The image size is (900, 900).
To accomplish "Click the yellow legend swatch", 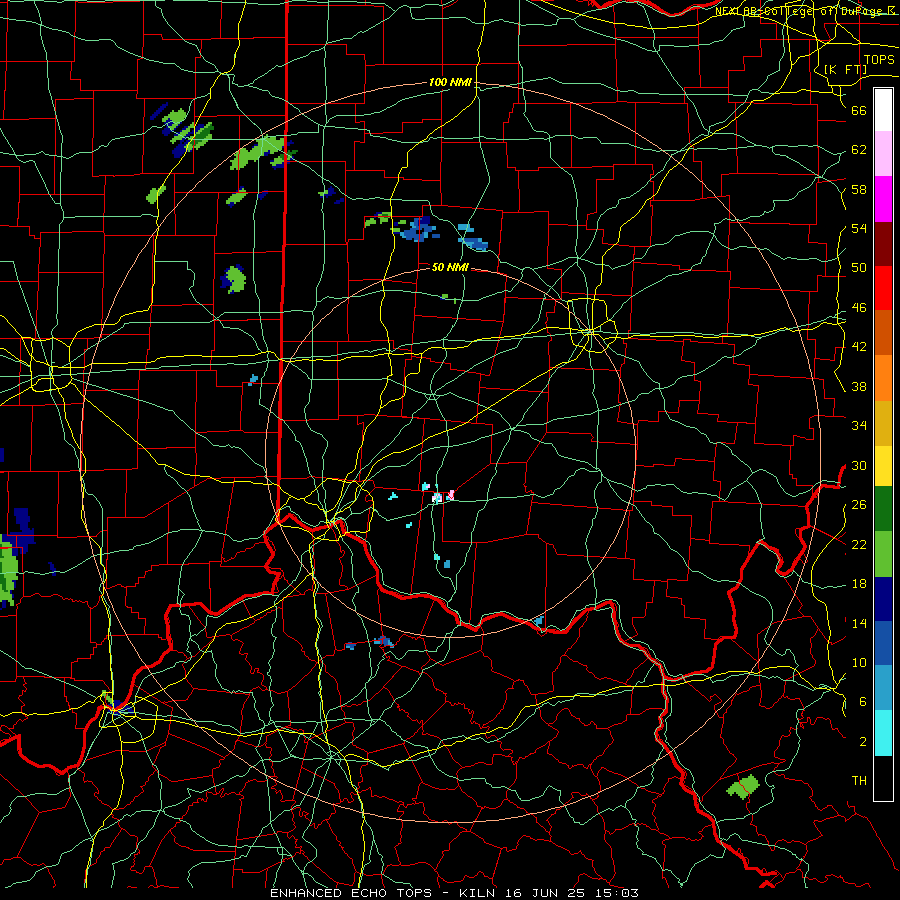I will [x=883, y=466].
